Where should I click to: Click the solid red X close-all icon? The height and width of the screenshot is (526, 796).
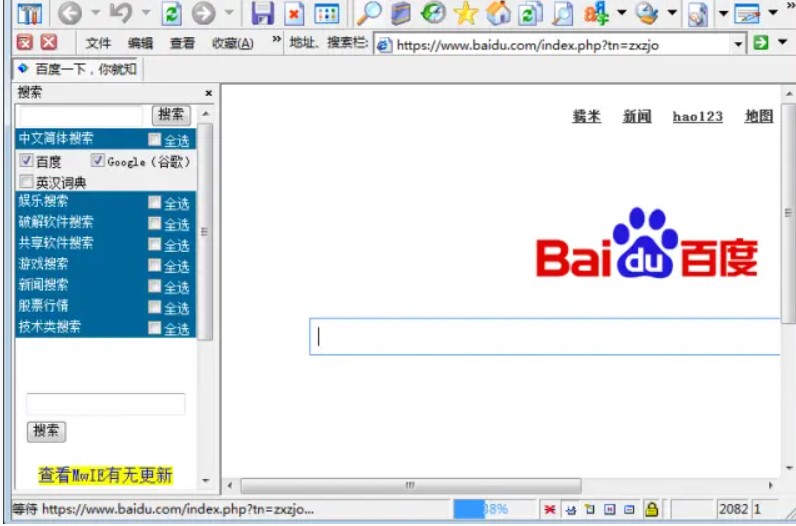pos(49,42)
